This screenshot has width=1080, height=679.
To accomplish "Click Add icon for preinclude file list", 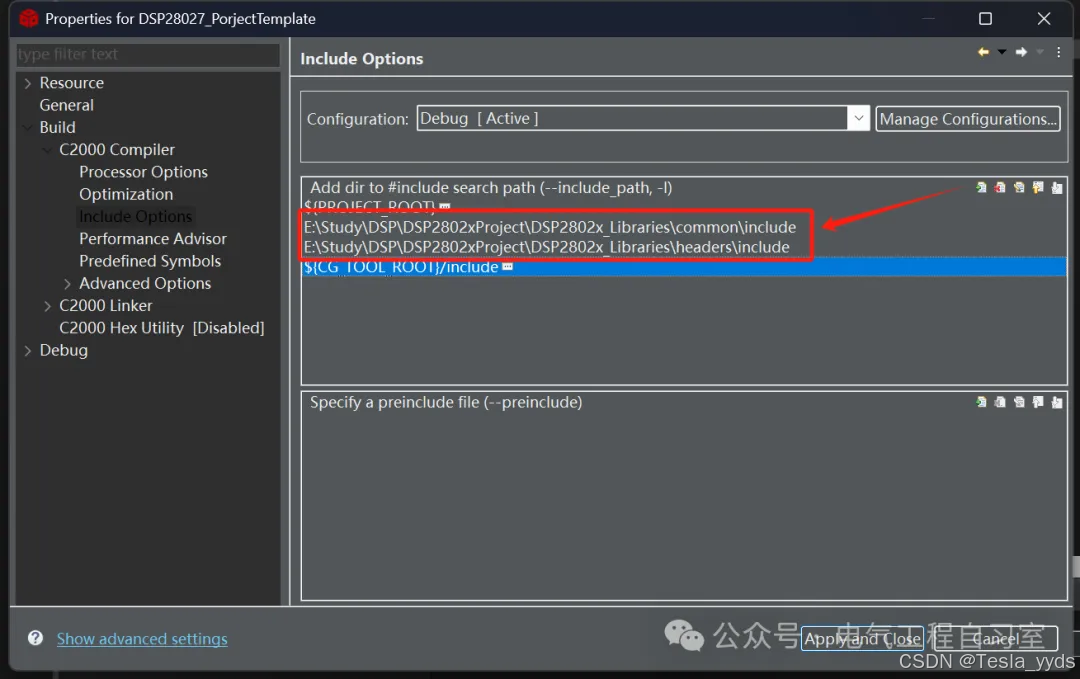I will click(981, 402).
